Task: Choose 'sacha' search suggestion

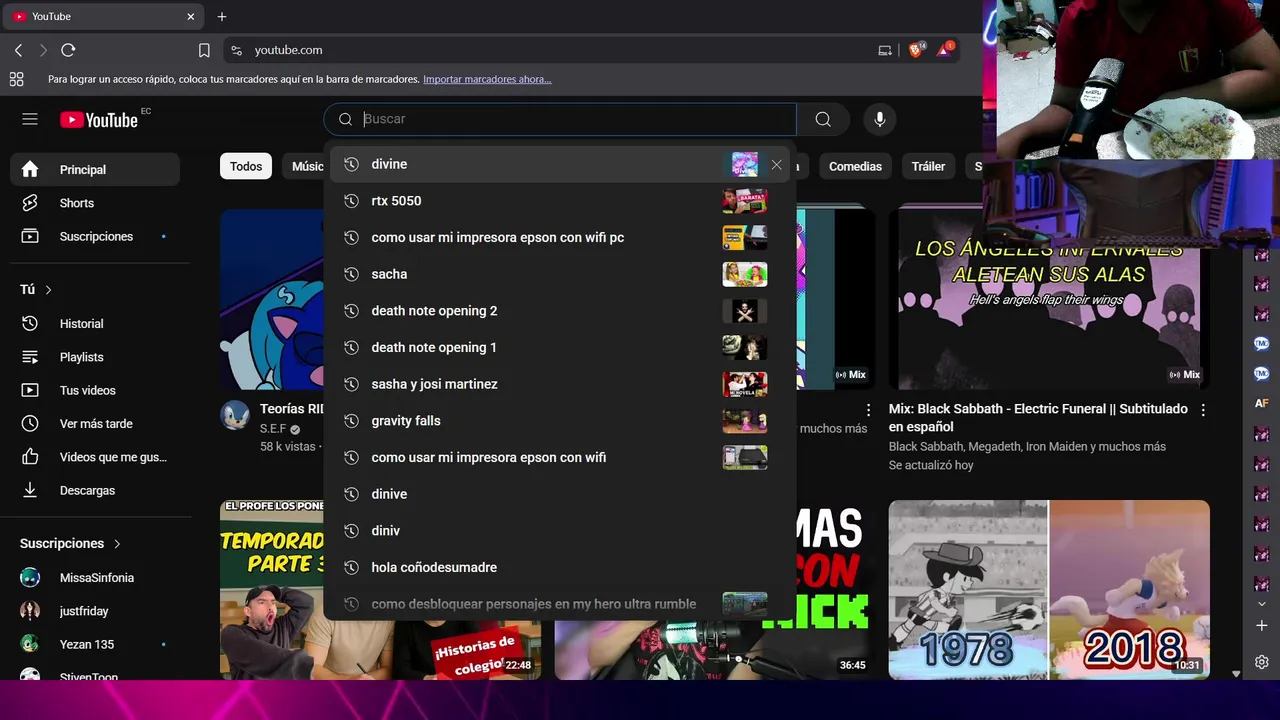Action: pos(559,274)
